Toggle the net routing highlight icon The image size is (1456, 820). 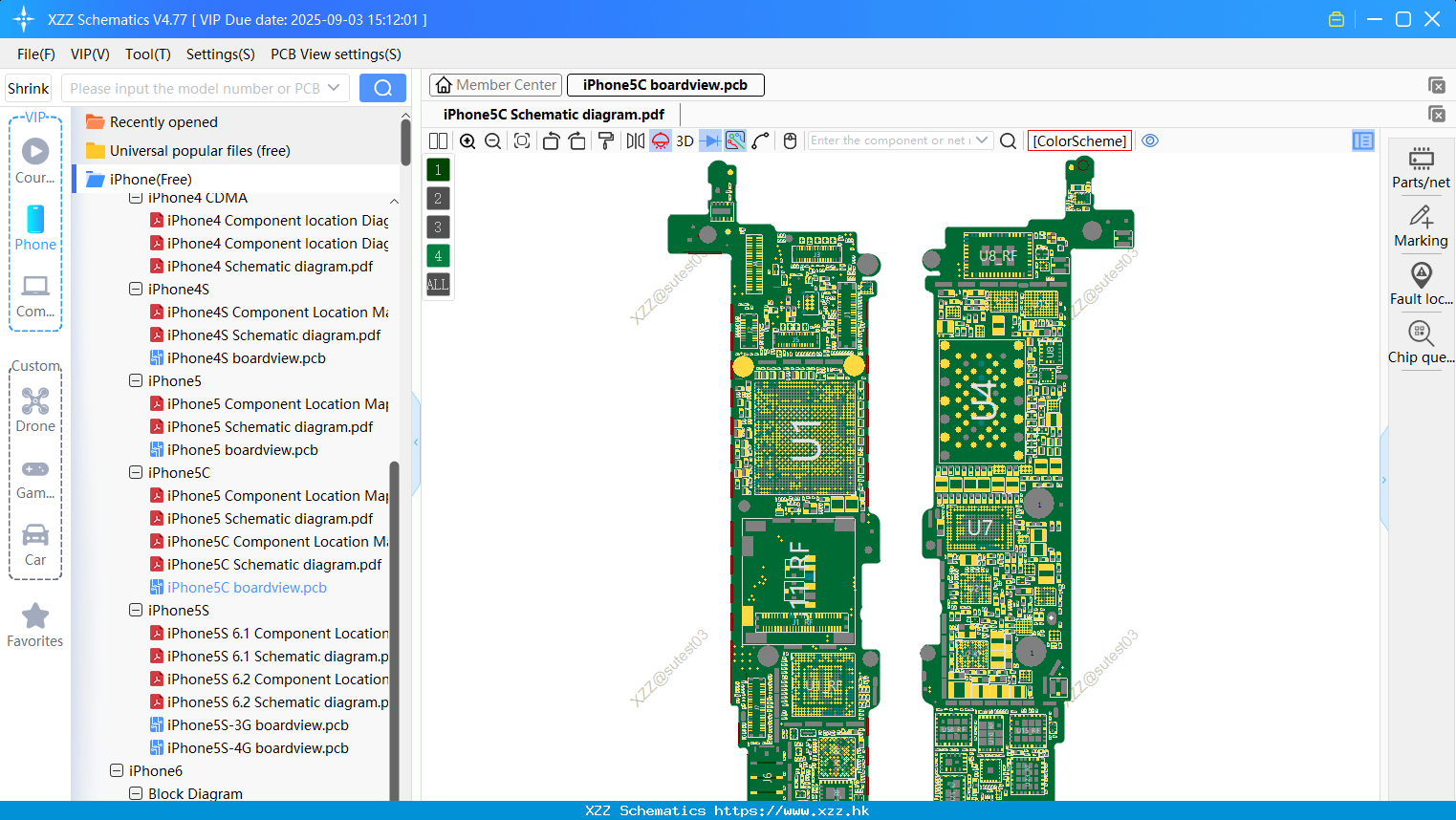735,141
